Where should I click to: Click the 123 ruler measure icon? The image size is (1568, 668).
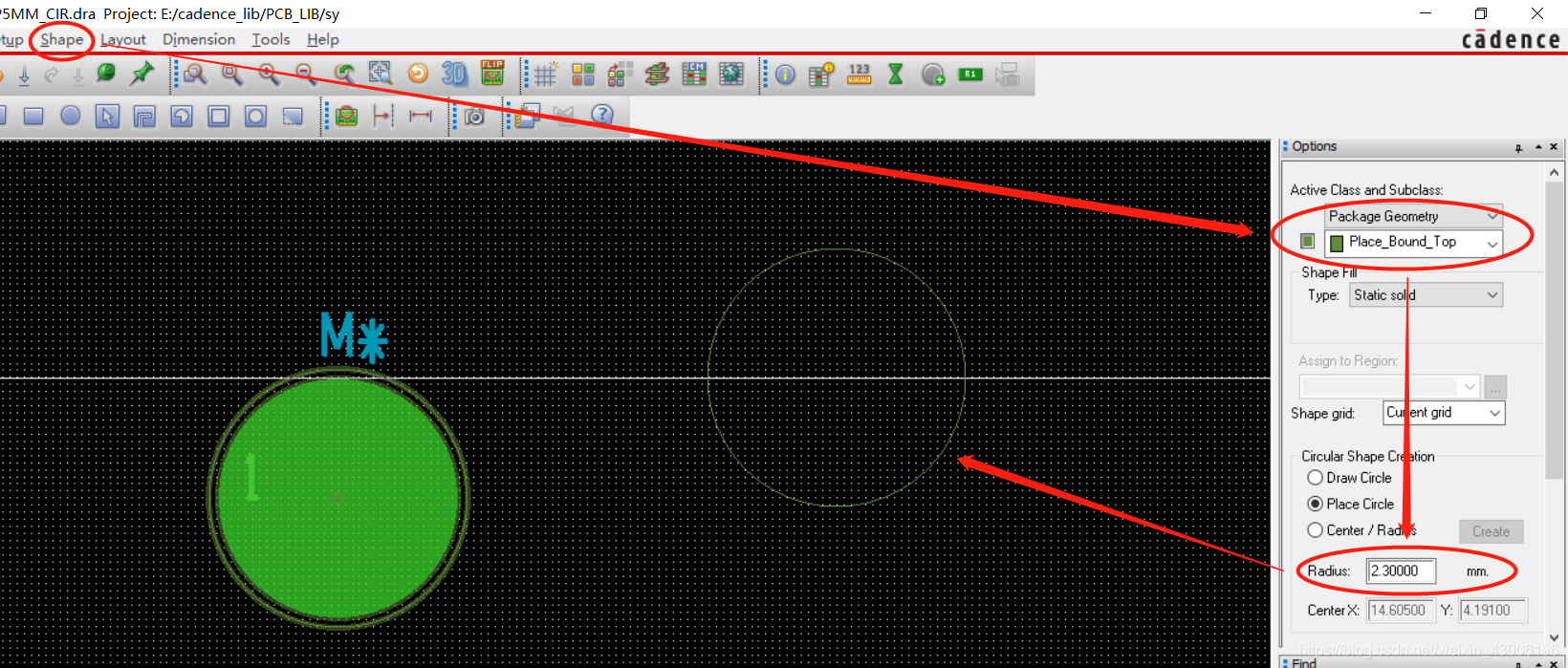tap(859, 75)
